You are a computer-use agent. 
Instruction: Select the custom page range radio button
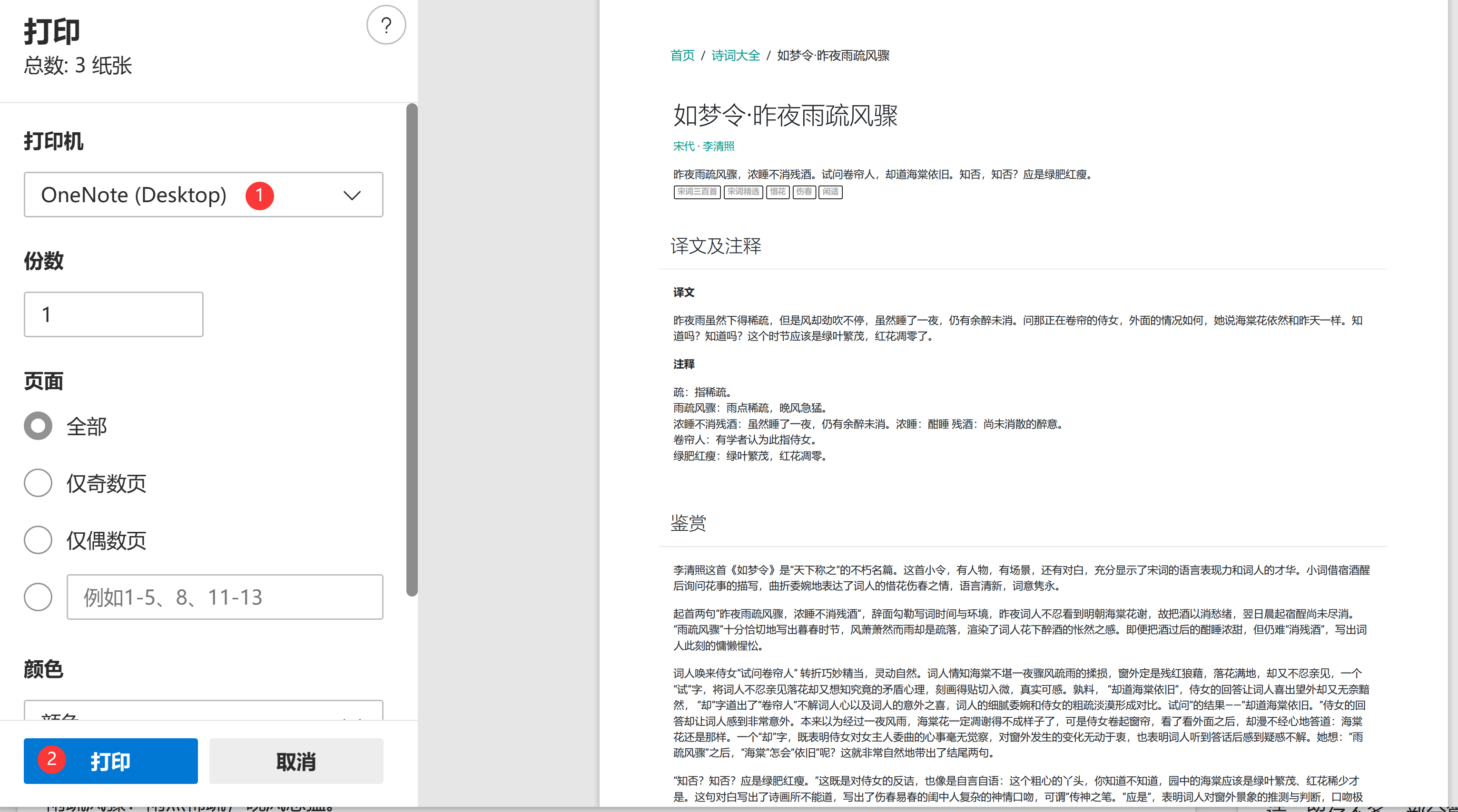38,597
